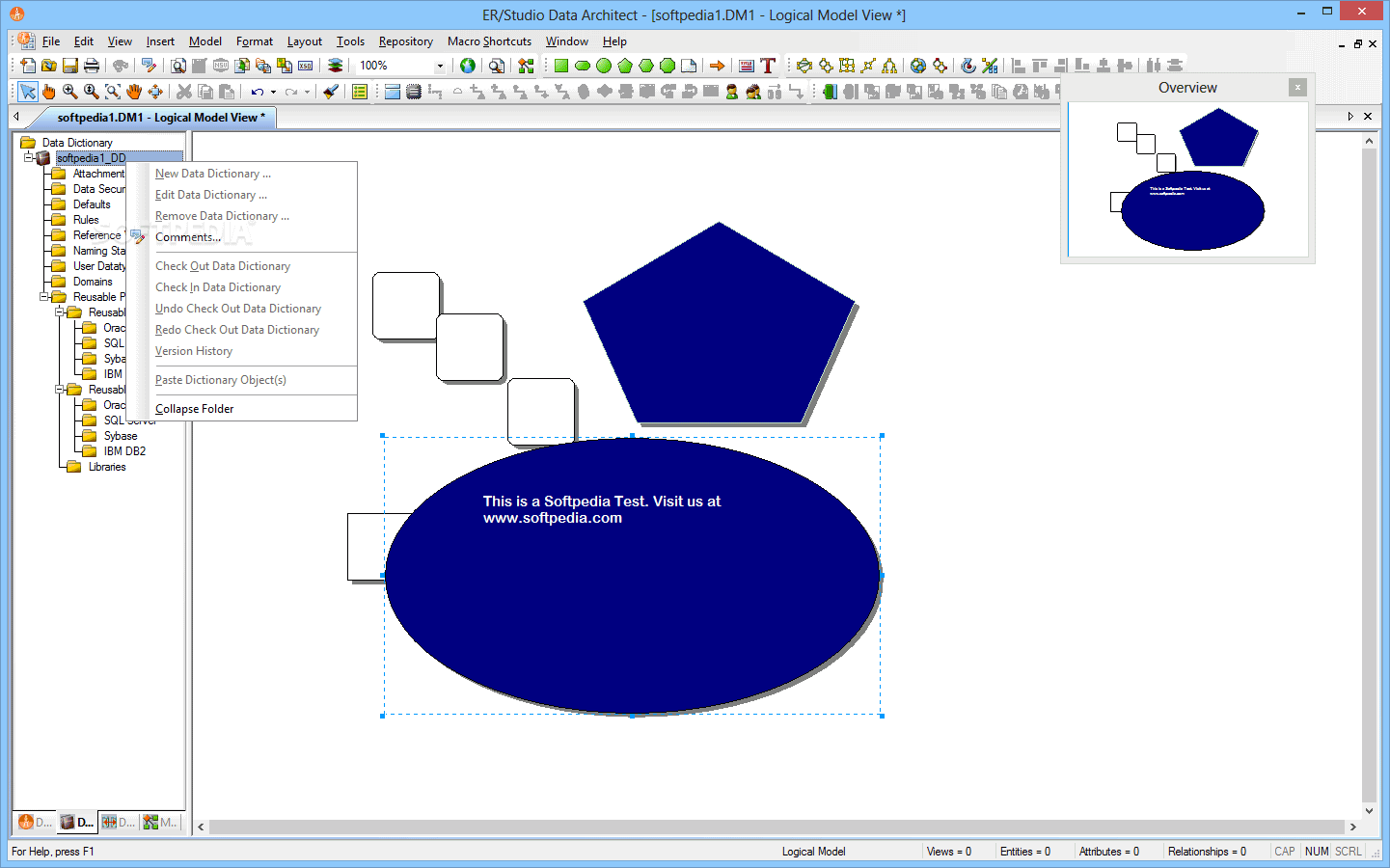
Task: Select the Rules folder
Action: (86, 220)
